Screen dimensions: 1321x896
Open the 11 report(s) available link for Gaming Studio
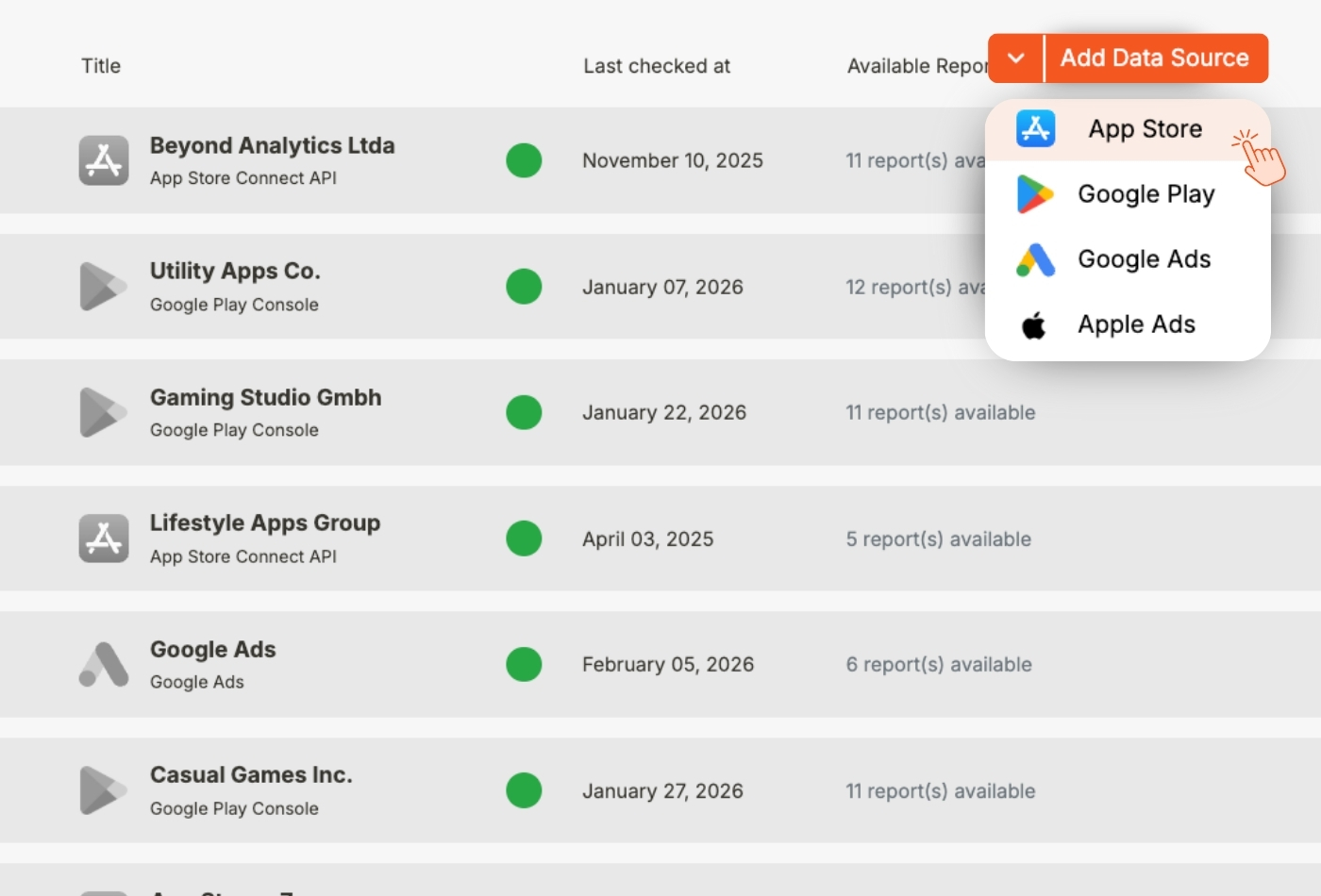point(941,412)
